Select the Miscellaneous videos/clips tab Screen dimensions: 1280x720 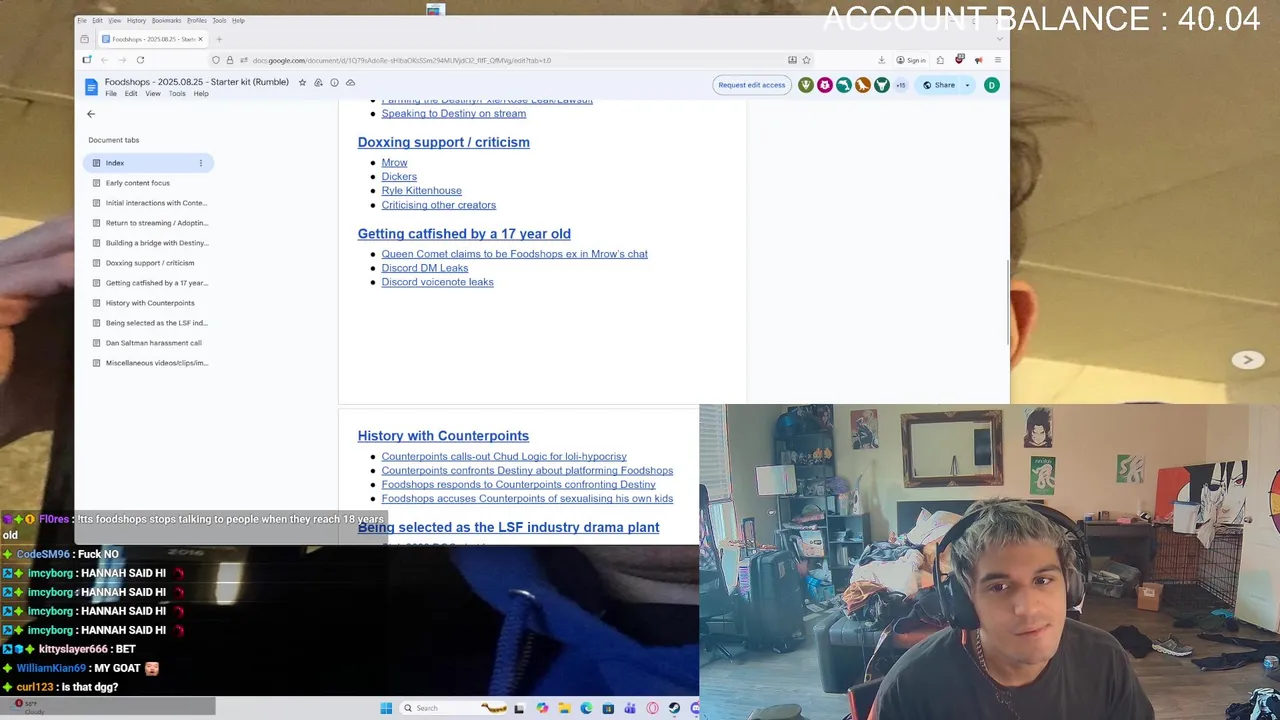[x=147, y=363]
